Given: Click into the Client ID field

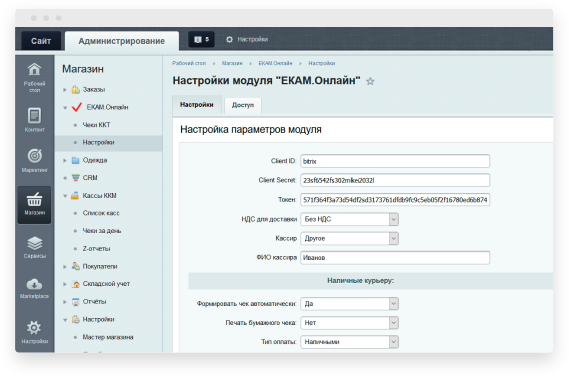Looking at the screenshot, I should click(395, 161).
